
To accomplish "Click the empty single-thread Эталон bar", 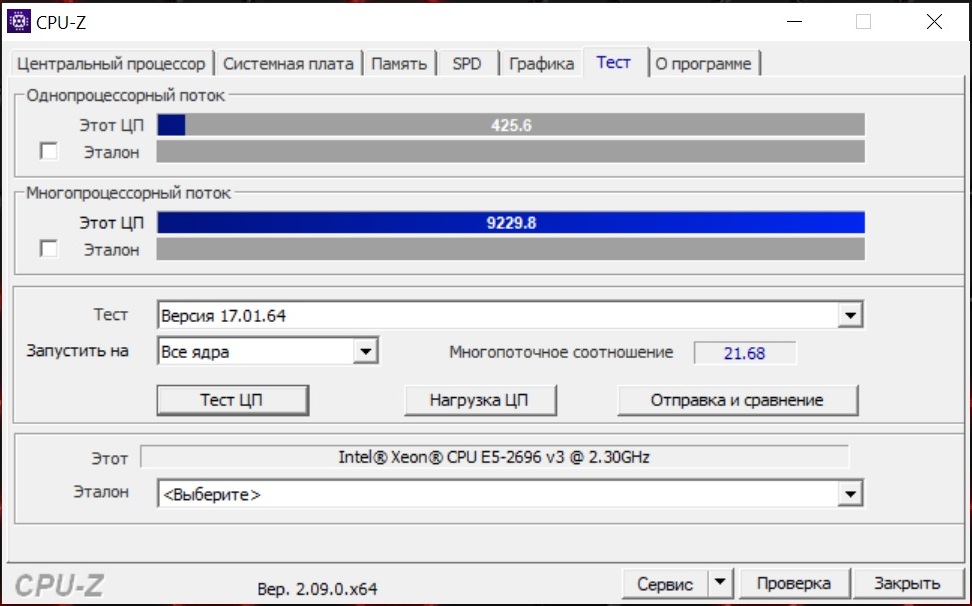I will click(x=511, y=151).
